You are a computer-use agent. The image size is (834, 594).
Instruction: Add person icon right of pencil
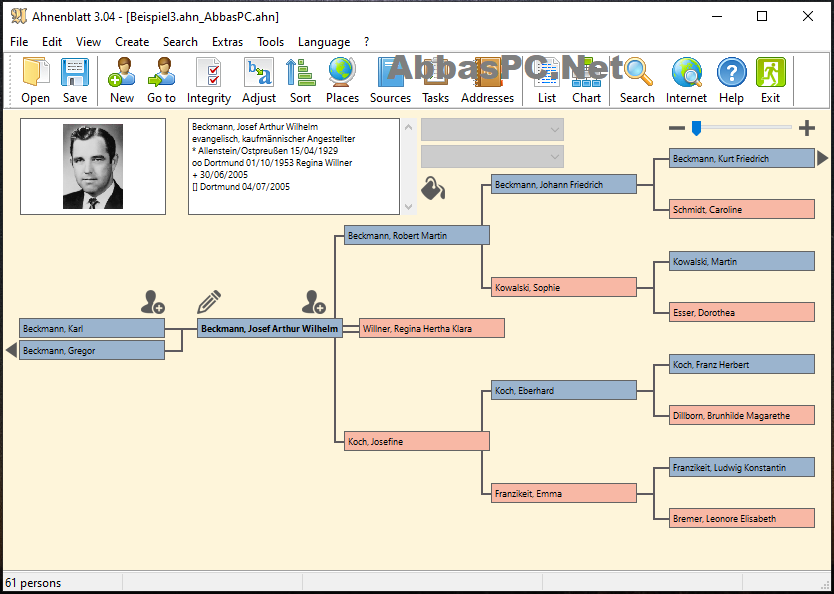pyautogui.click(x=313, y=302)
